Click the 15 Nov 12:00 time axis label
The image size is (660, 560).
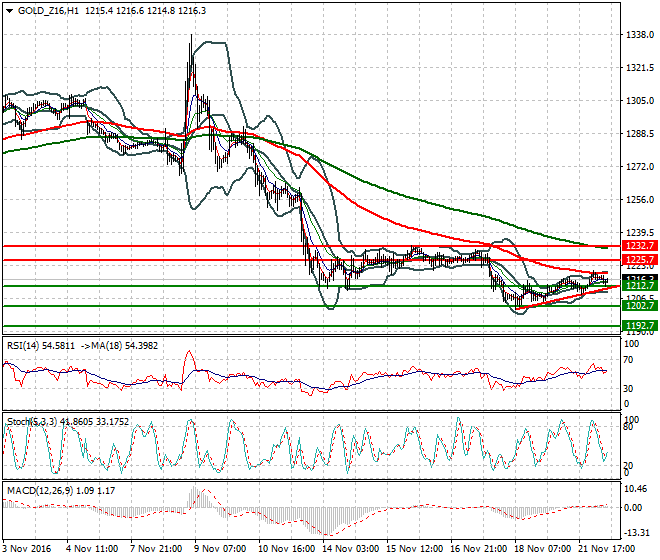pos(415,549)
